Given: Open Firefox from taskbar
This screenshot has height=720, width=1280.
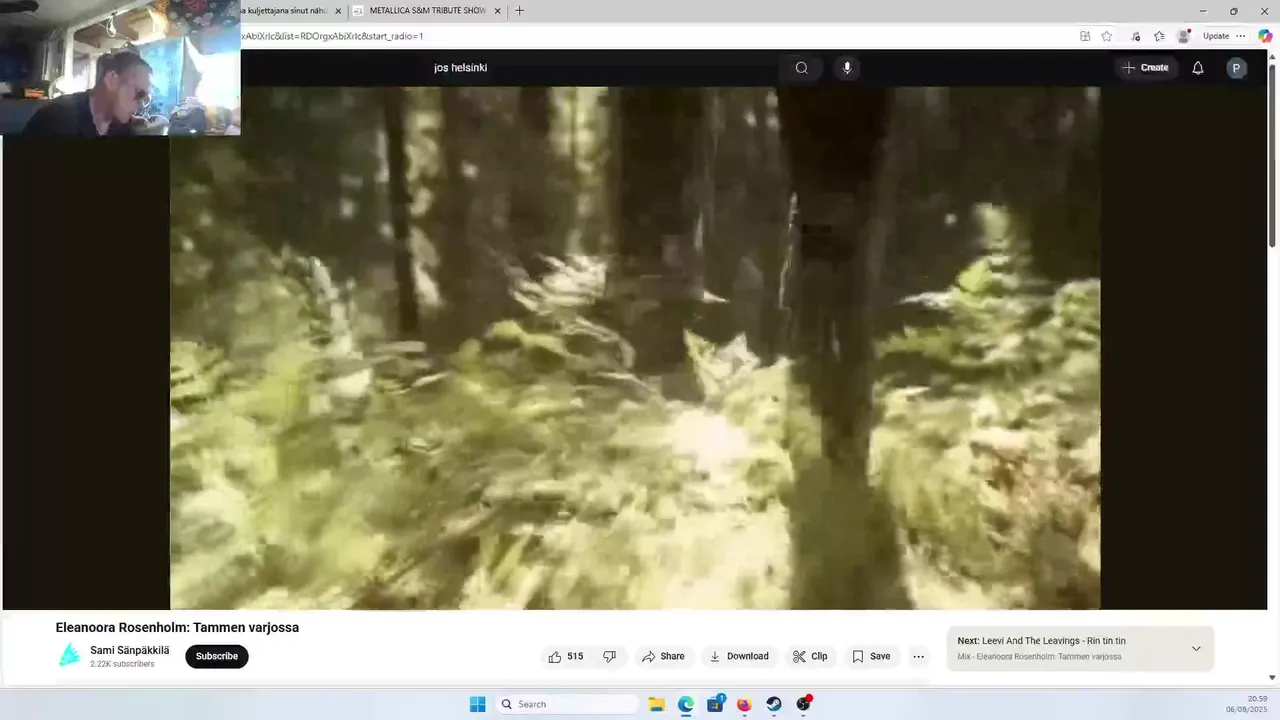Looking at the screenshot, I should click(x=744, y=704).
